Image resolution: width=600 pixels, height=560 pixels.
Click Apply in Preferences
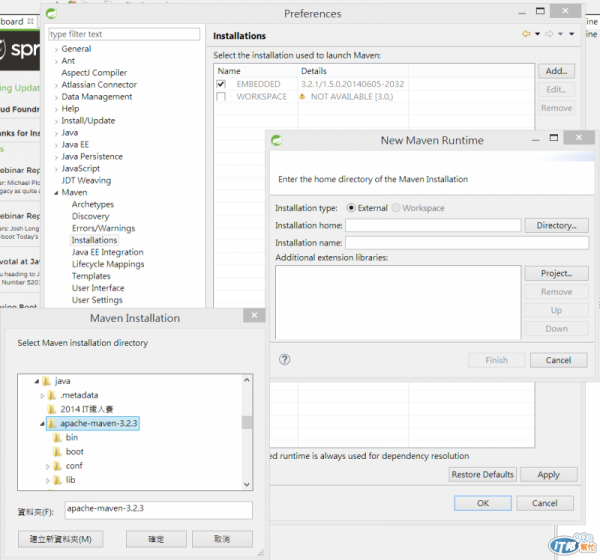[x=549, y=475]
